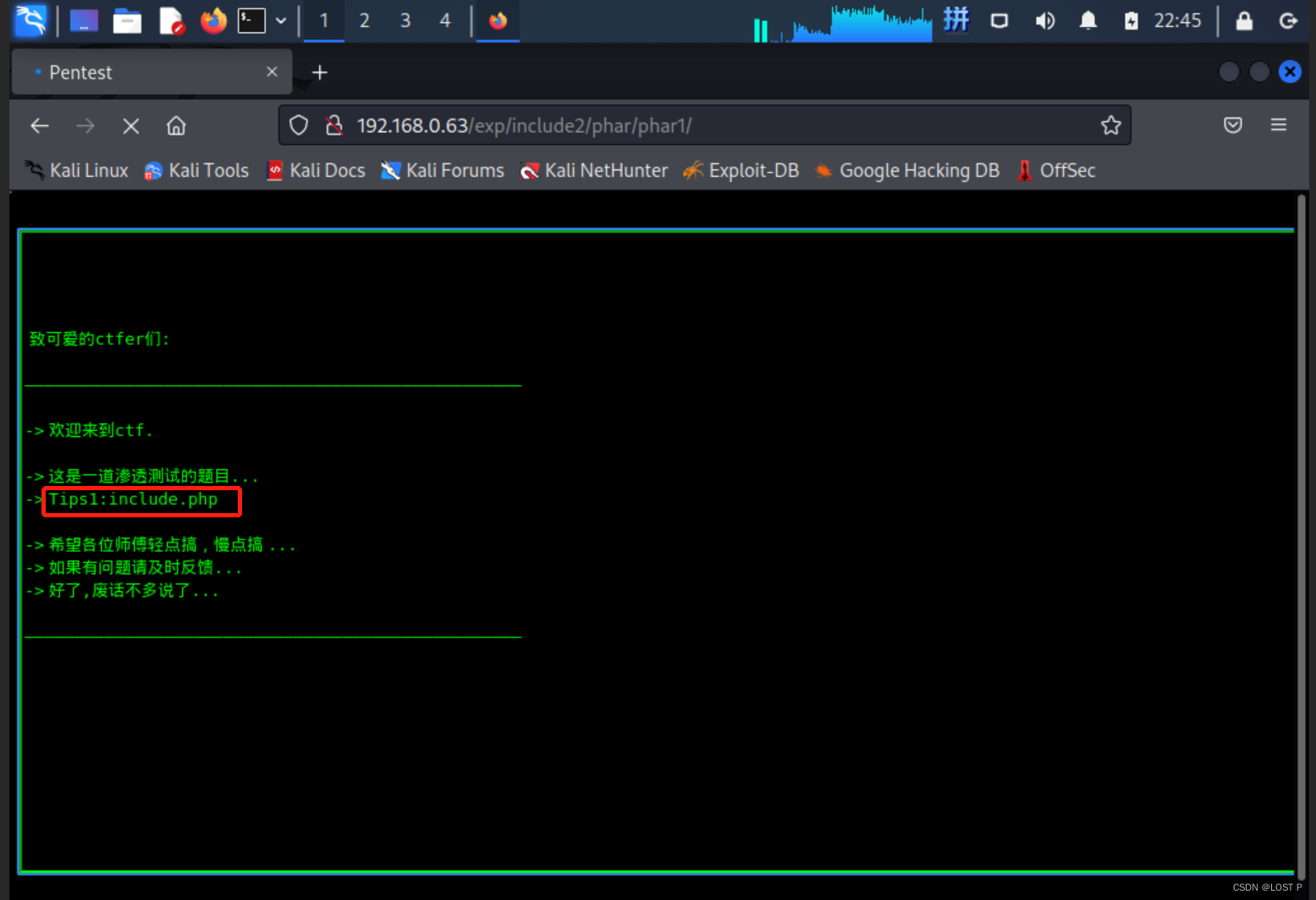This screenshot has height=900, width=1316.
Task: Expand the terminal launcher dropdown arrow
Action: coord(281,20)
